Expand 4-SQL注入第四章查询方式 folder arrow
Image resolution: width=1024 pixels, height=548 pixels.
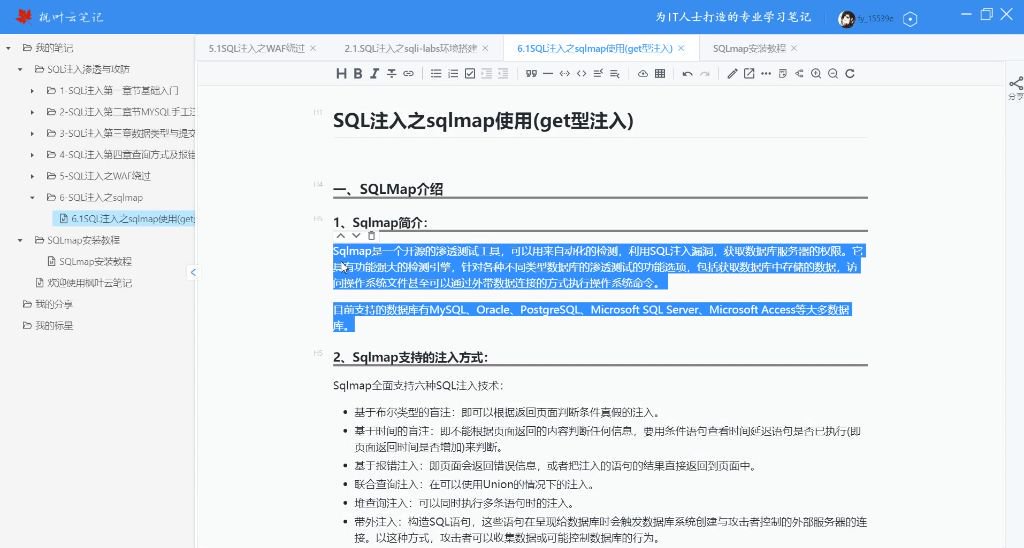point(33,155)
